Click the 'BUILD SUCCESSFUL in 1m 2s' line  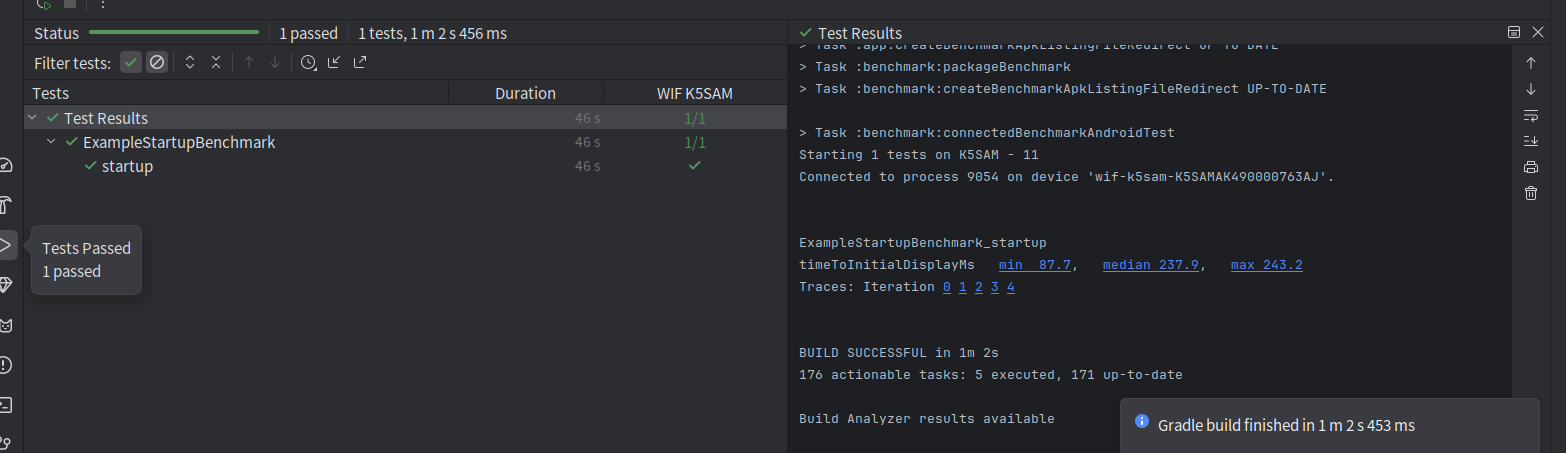point(899,353)
